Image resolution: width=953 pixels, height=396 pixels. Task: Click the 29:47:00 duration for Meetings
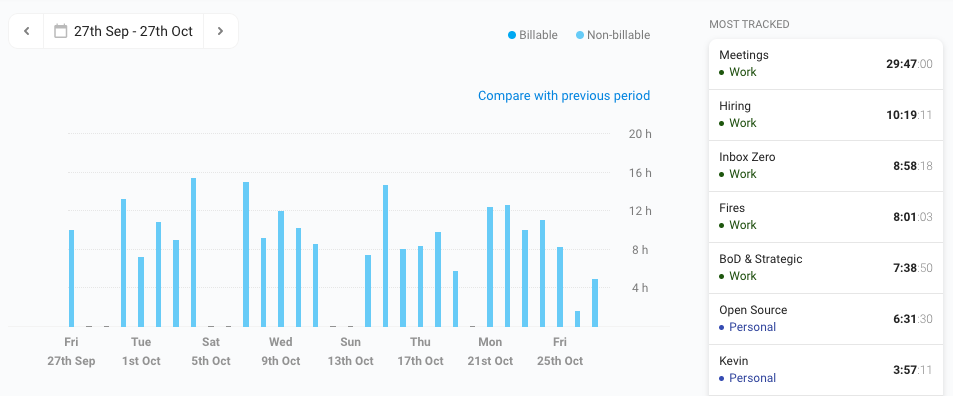pyautogui.click(x=909, y=64)
